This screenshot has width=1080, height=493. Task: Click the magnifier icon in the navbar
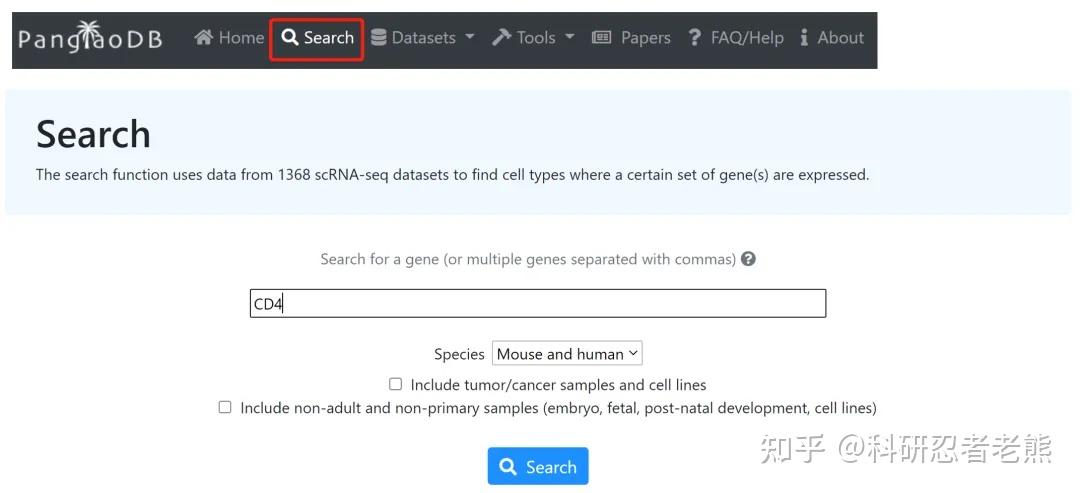point(290,38)
